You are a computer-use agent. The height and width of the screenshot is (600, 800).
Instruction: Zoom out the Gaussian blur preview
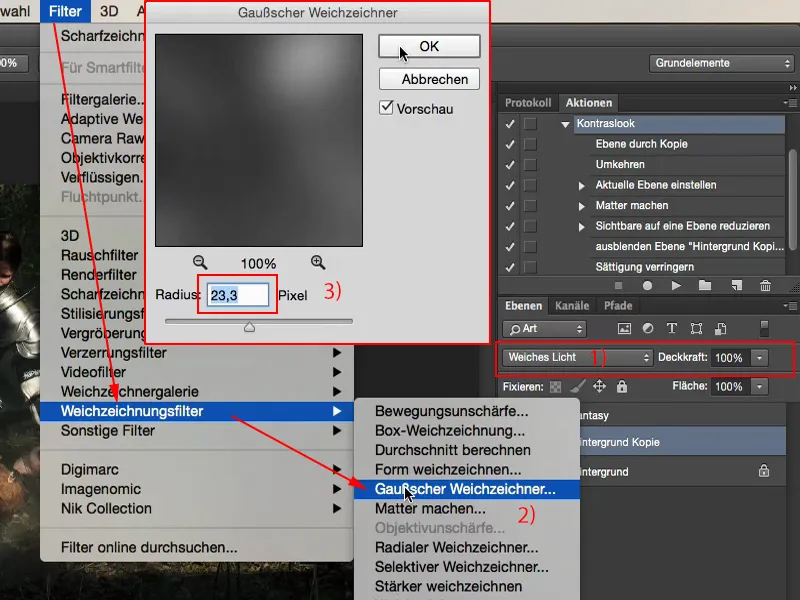[200, 263]
